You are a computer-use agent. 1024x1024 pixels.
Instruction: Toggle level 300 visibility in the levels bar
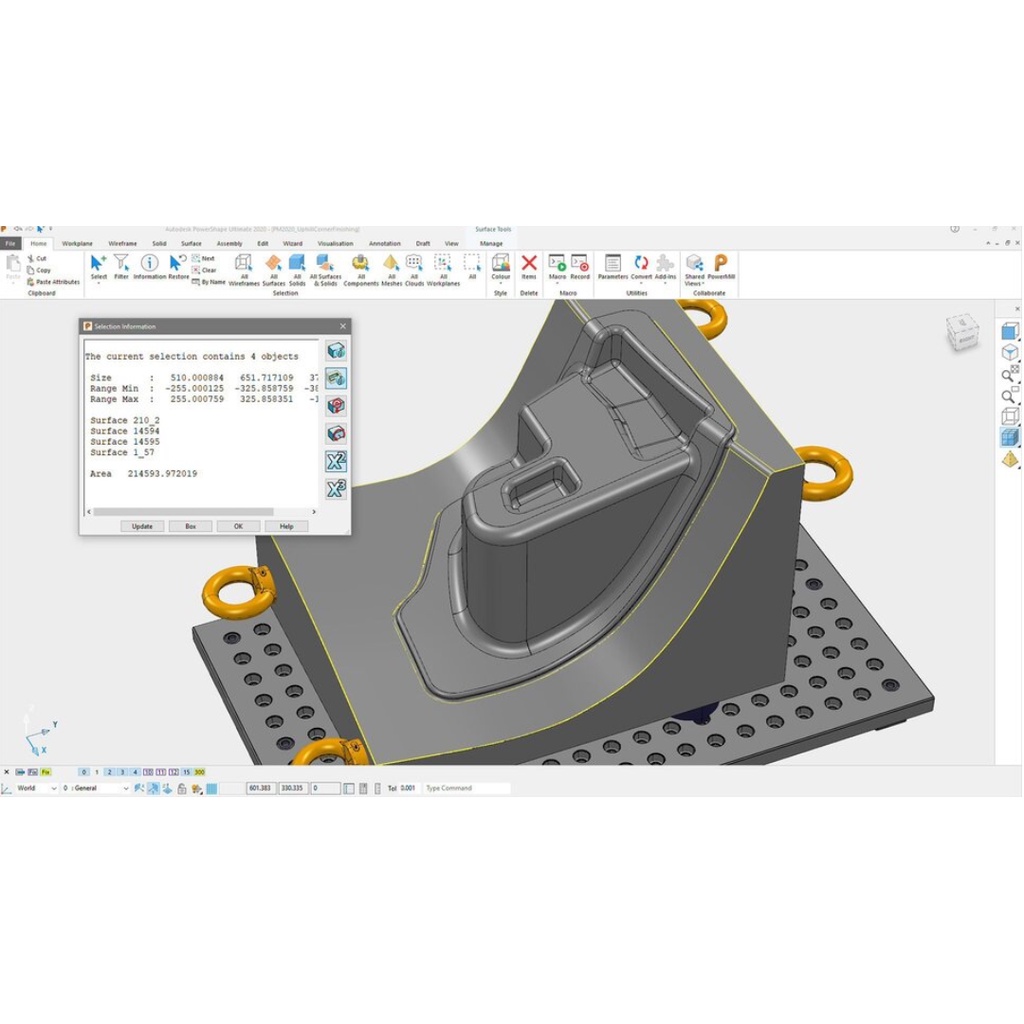click(x=200, y=772)
